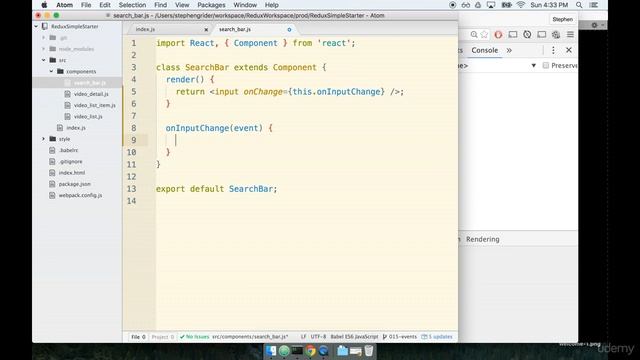Image resolution: width=640 pixels, height=360 pixels.
Task: Open package.json in the tree view
Action: click(74, 184)
